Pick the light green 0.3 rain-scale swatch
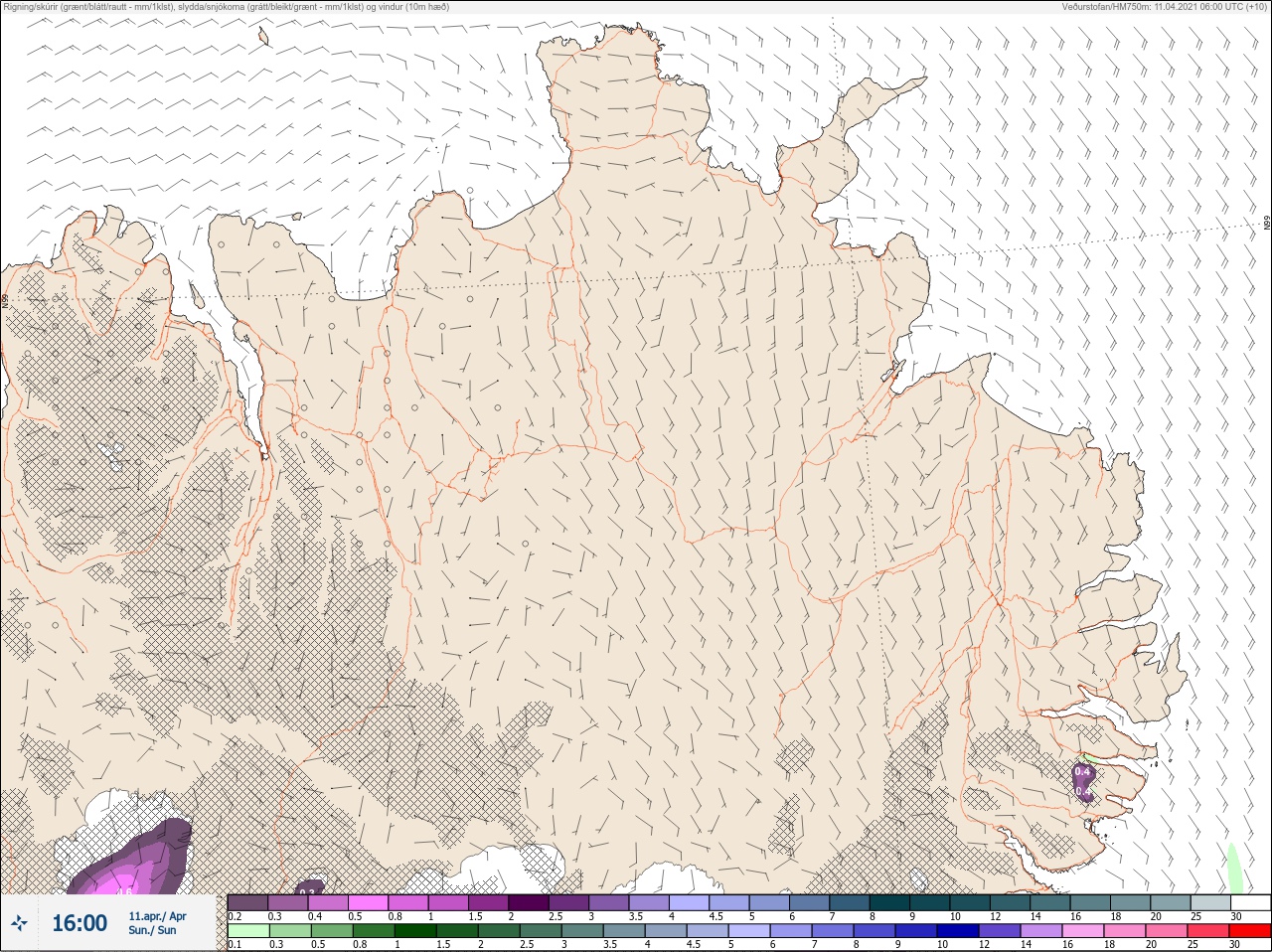 (x=290, y=931)
